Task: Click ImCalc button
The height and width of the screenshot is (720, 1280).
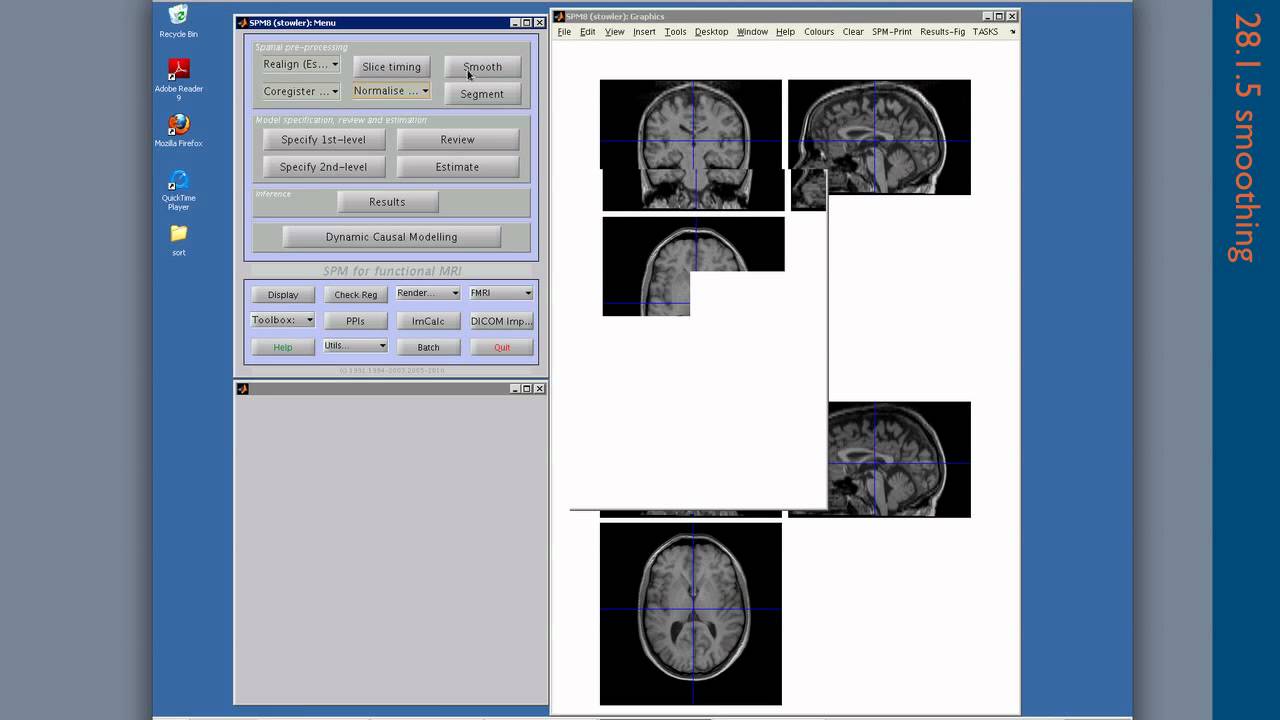Action: [x=428, y=321]
